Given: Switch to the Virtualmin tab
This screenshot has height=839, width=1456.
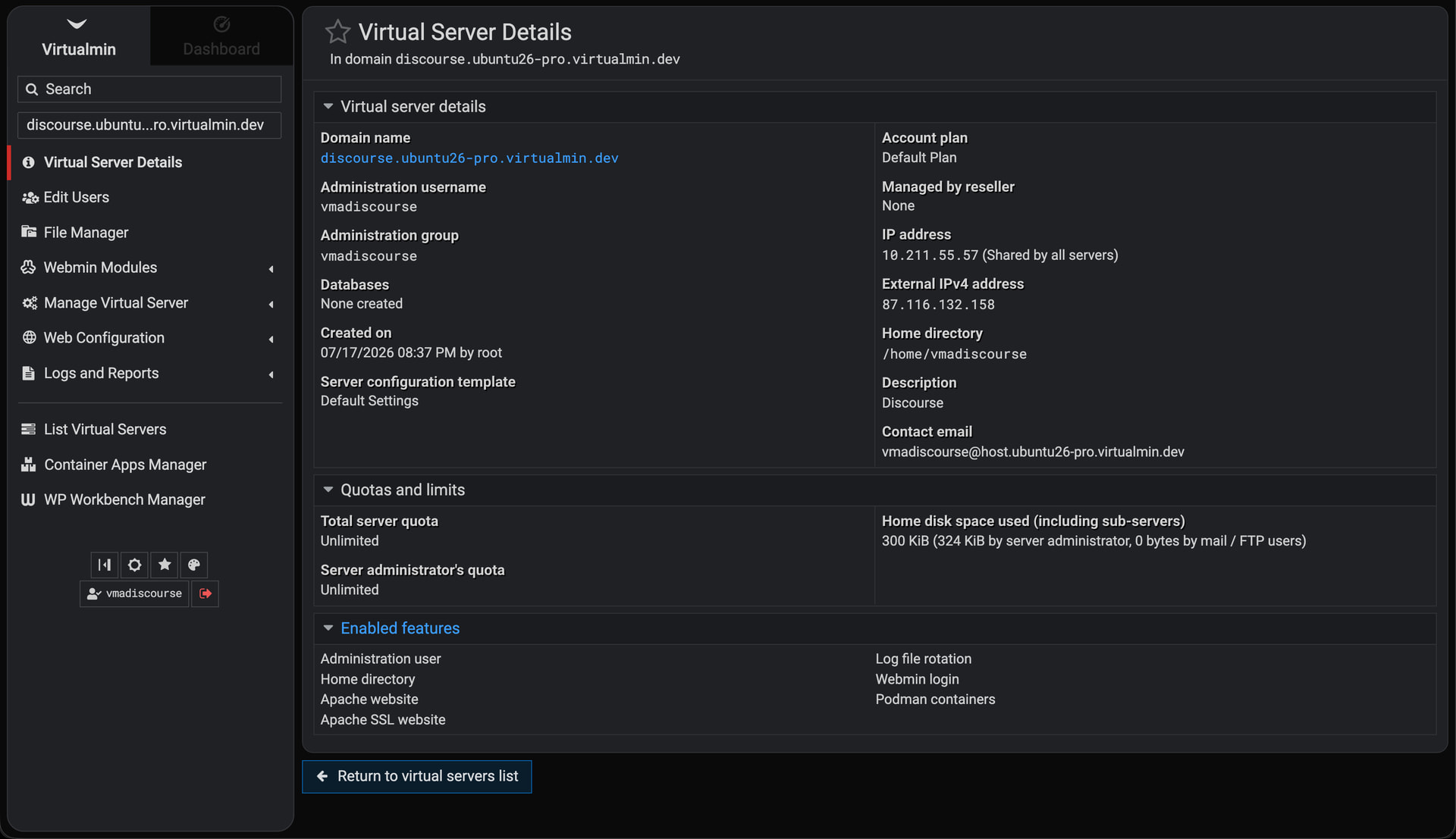Looking at the screenshot, I should click(79, 36).
